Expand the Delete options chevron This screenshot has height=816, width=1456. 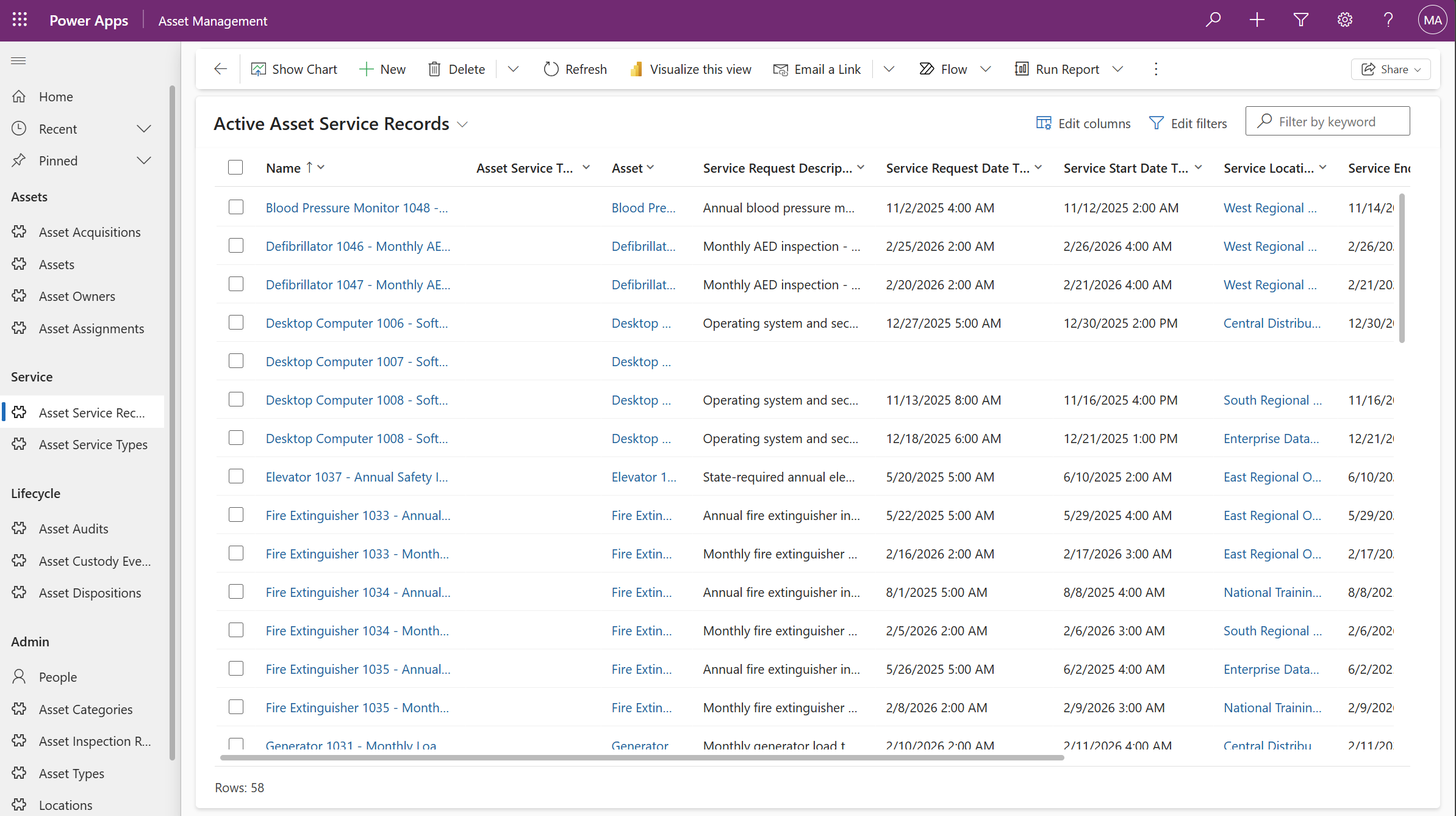(x=513, y=69)
